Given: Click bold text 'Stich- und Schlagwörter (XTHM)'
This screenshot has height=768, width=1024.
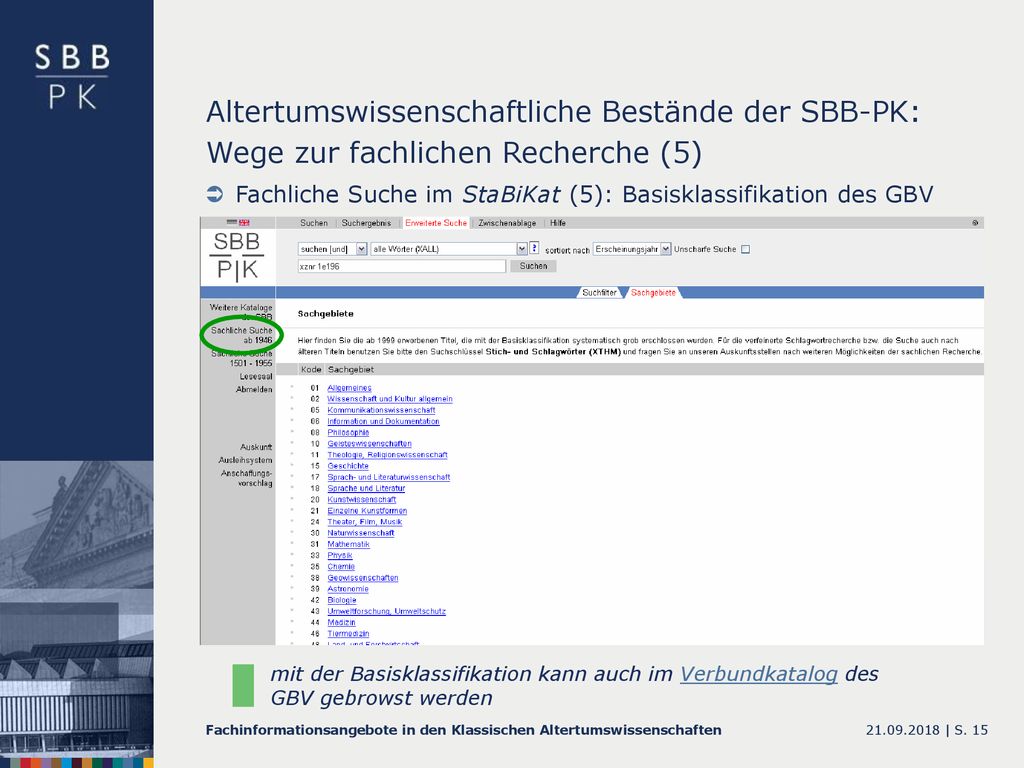Looking at the screenshot, I should [553, 351].
